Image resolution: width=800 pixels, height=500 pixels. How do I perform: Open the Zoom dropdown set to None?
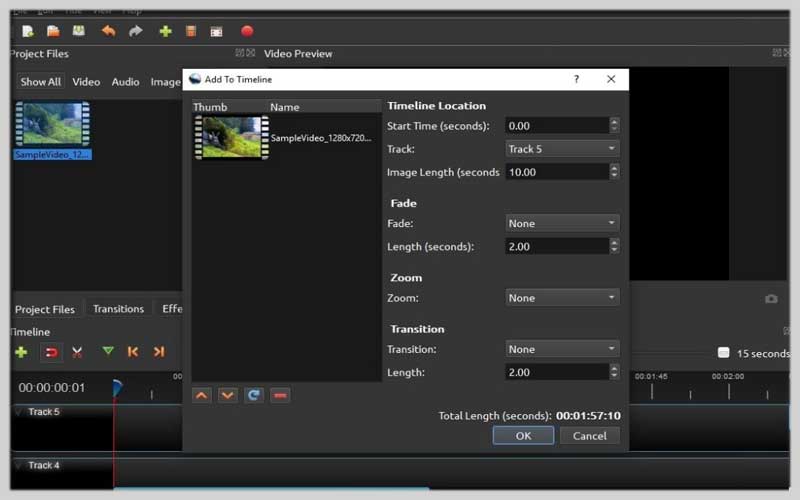tap(562, 298)
